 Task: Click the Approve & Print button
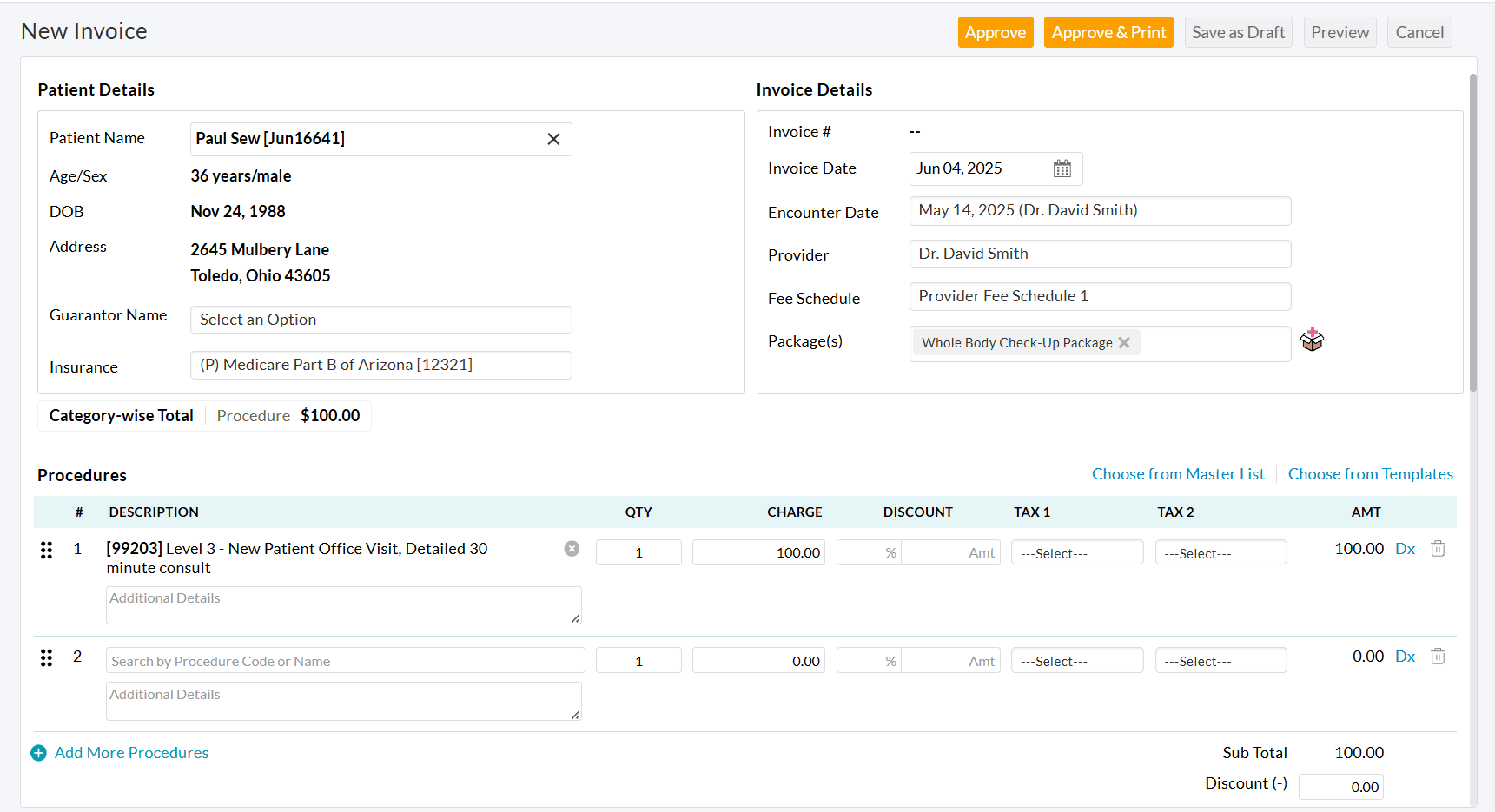tap(1108, 32)
